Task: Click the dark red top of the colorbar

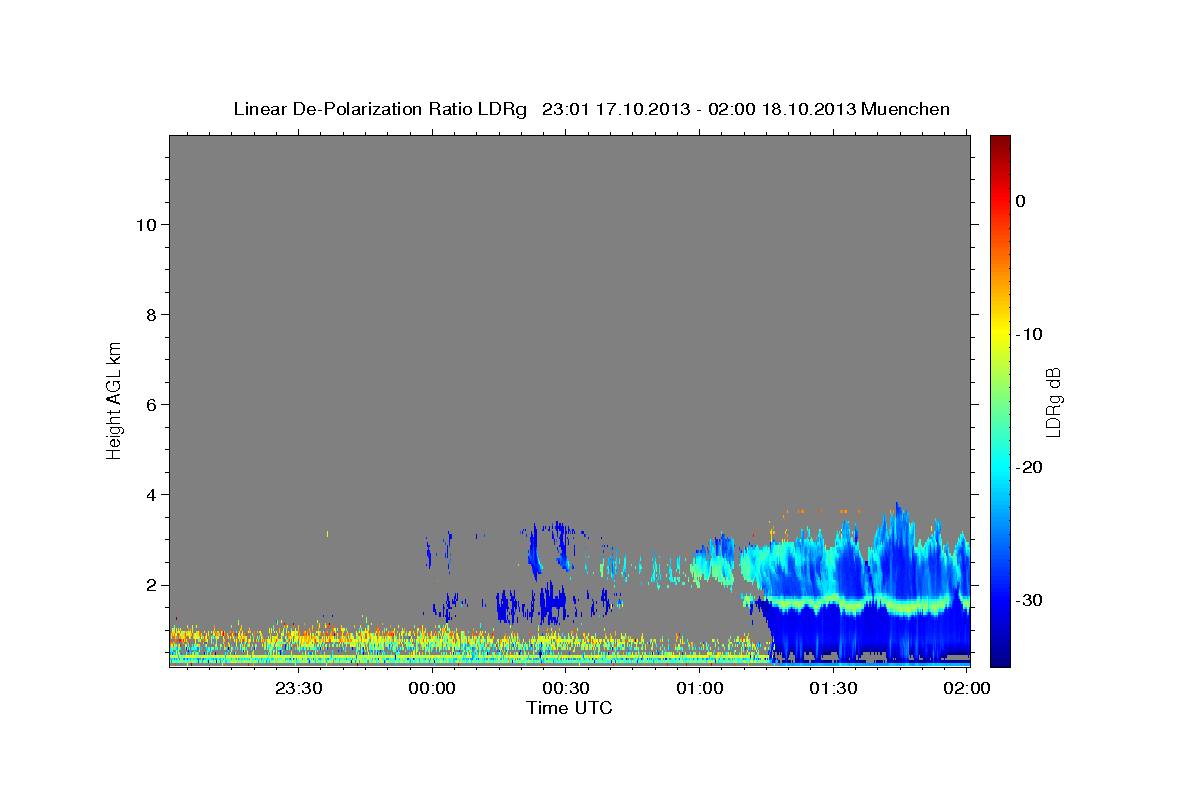Action: click(x=1000, y=141)
